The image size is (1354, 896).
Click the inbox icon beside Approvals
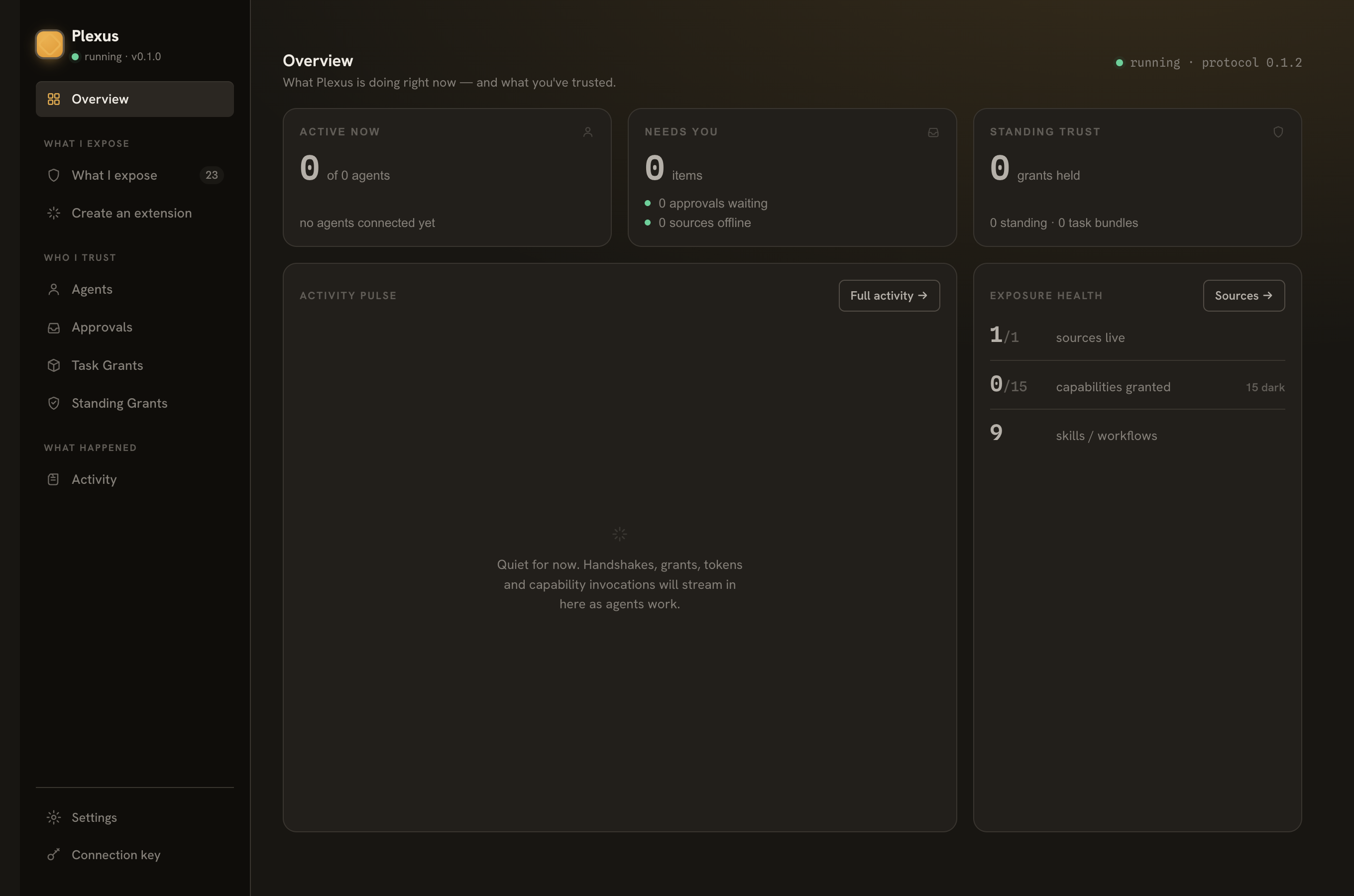pos(54,328)
